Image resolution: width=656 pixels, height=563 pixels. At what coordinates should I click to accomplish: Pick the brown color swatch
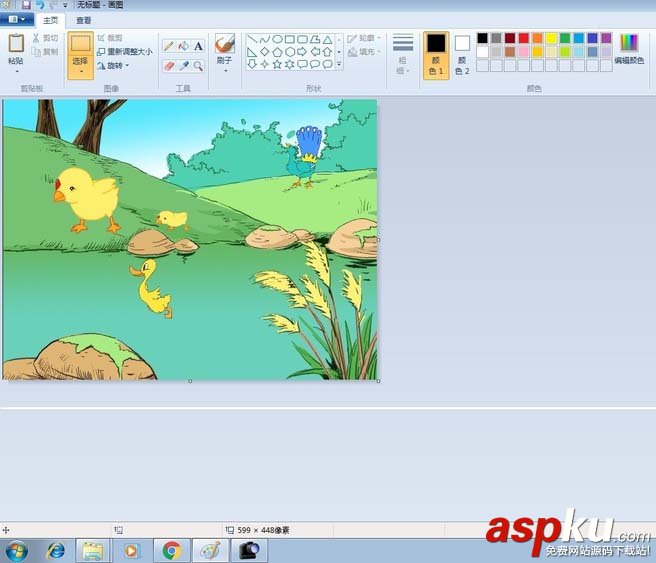point(510,52)
